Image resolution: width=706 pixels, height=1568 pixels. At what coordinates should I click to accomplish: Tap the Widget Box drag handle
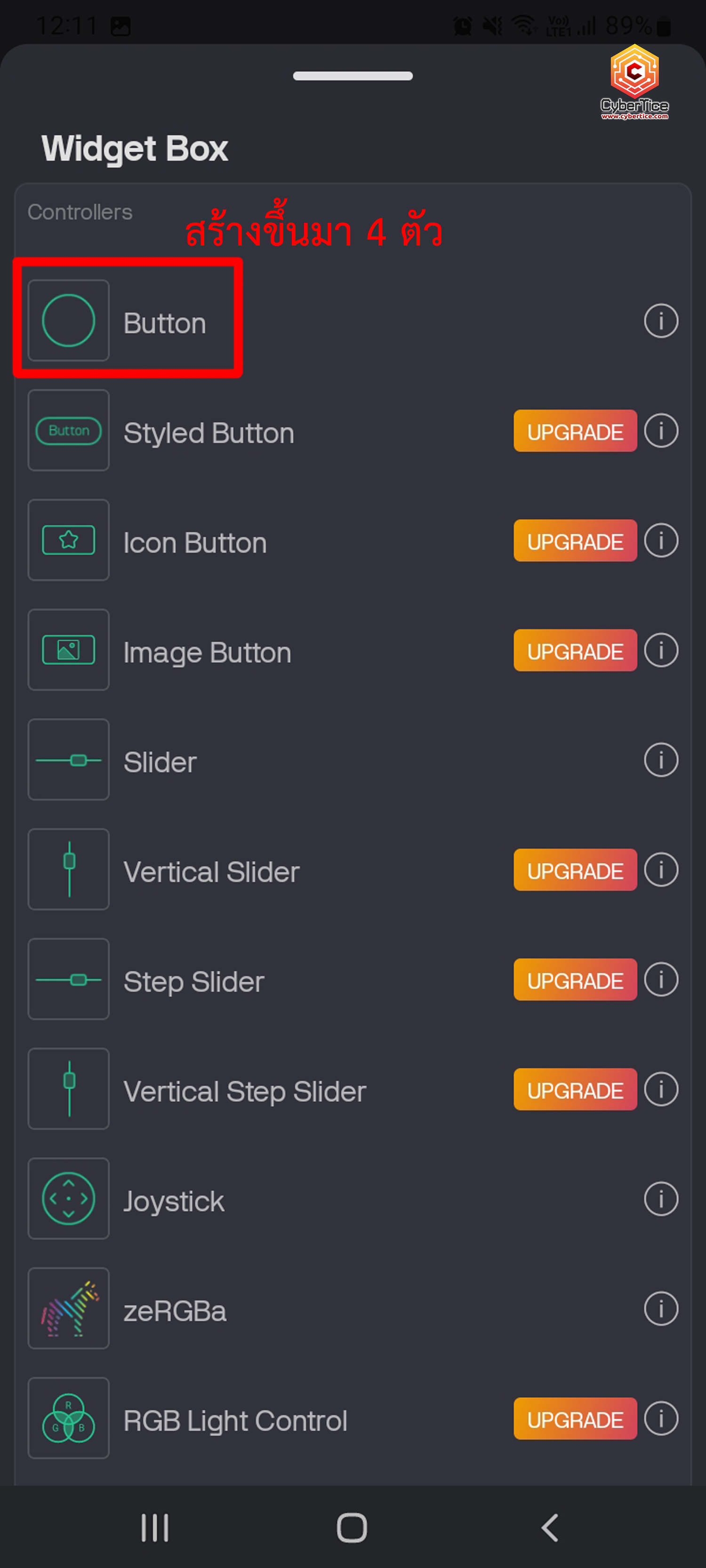click(353, 76)
